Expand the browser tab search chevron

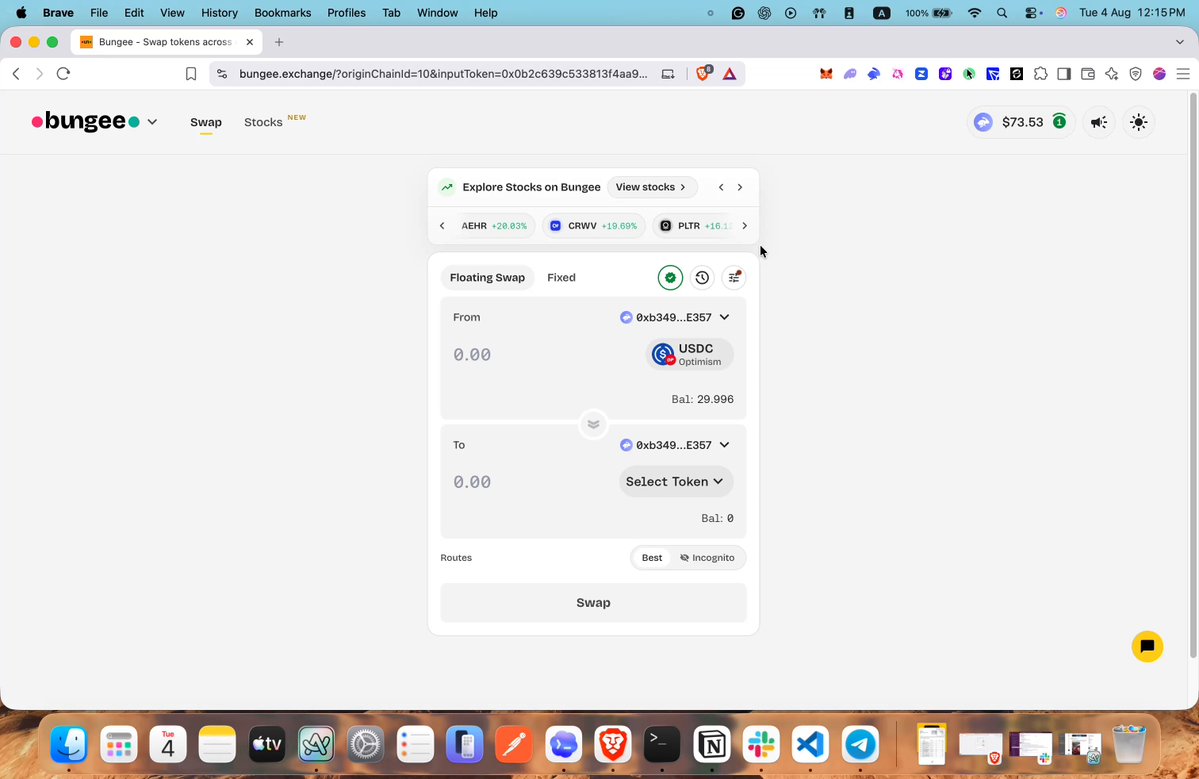click(1180, 42)
